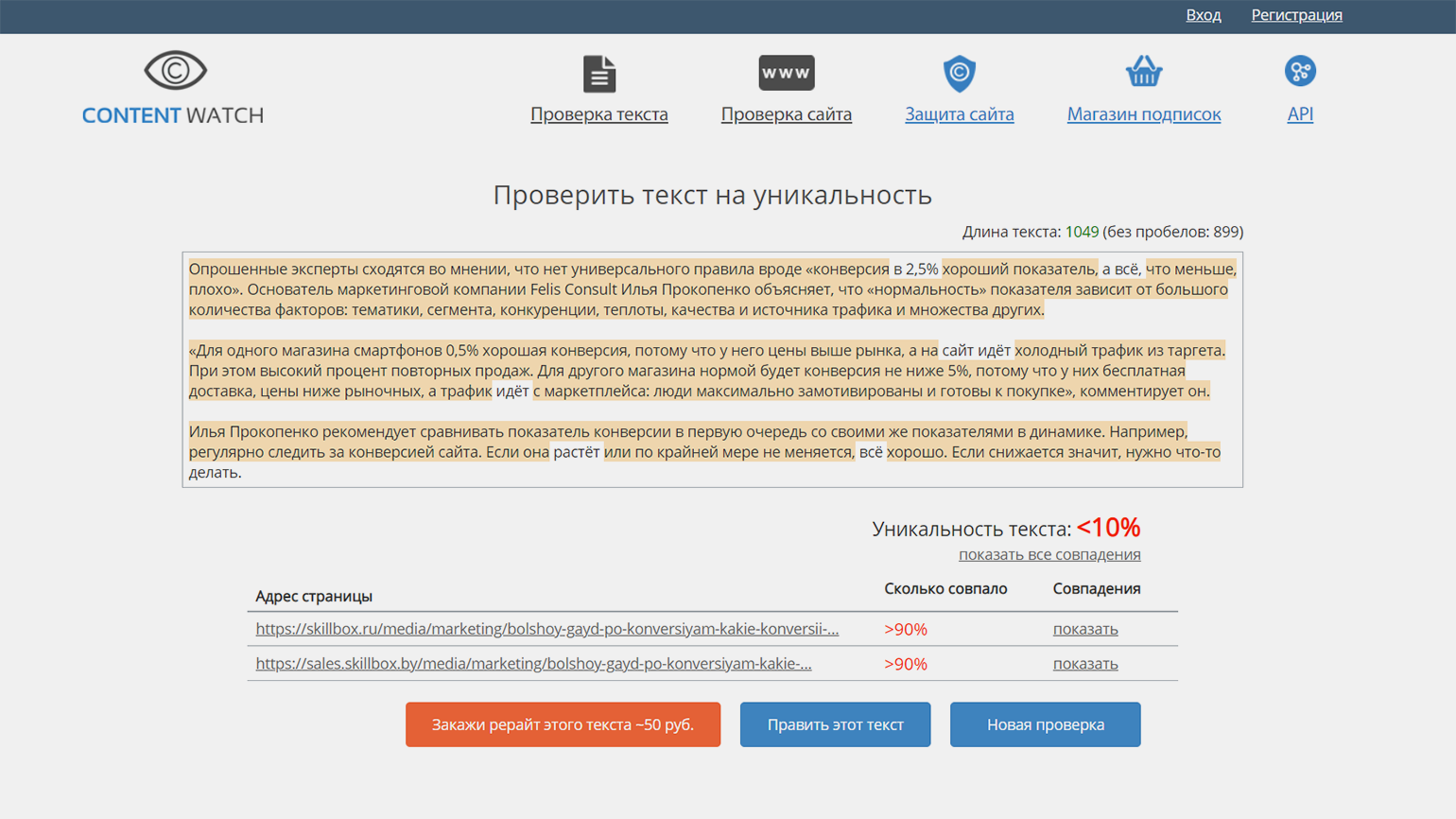Click the Править этот текст button
Viewport: 1456px width, 819px height.
[x=835, y=724]
